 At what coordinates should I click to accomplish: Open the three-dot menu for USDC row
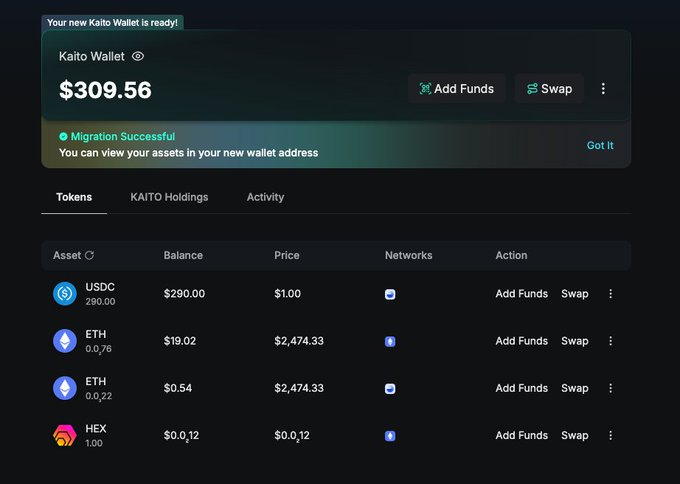(x=611, y=294)
